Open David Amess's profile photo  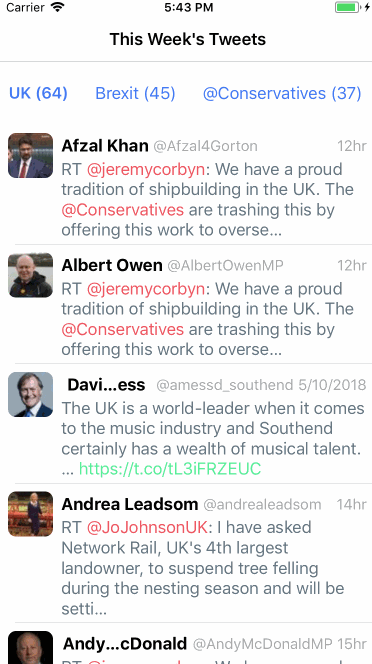31,394
